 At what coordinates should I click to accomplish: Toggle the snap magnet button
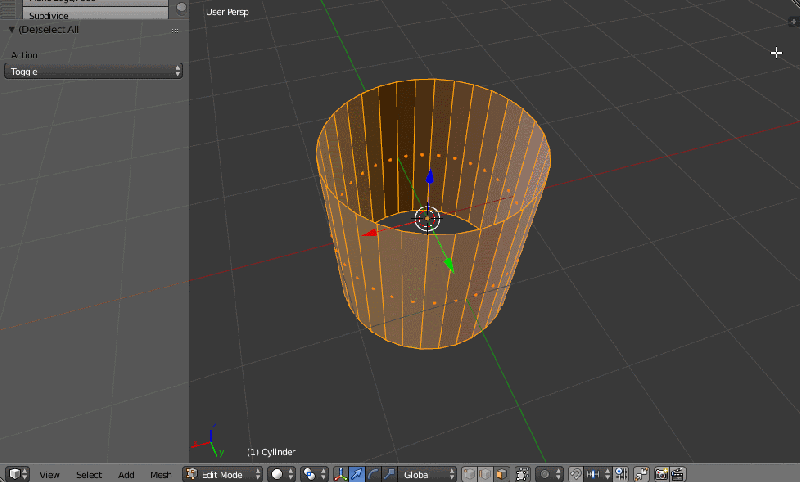click(x=576, y=474)
